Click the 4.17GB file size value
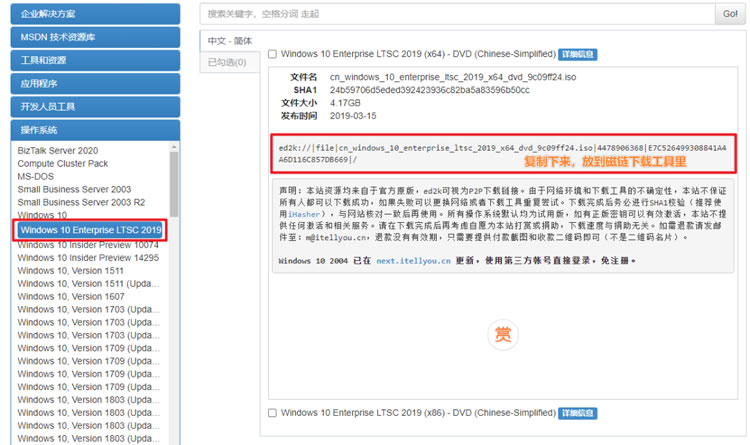Image resolution: width=750 pixels, height=445 pixels. click(x=345, y=103)
